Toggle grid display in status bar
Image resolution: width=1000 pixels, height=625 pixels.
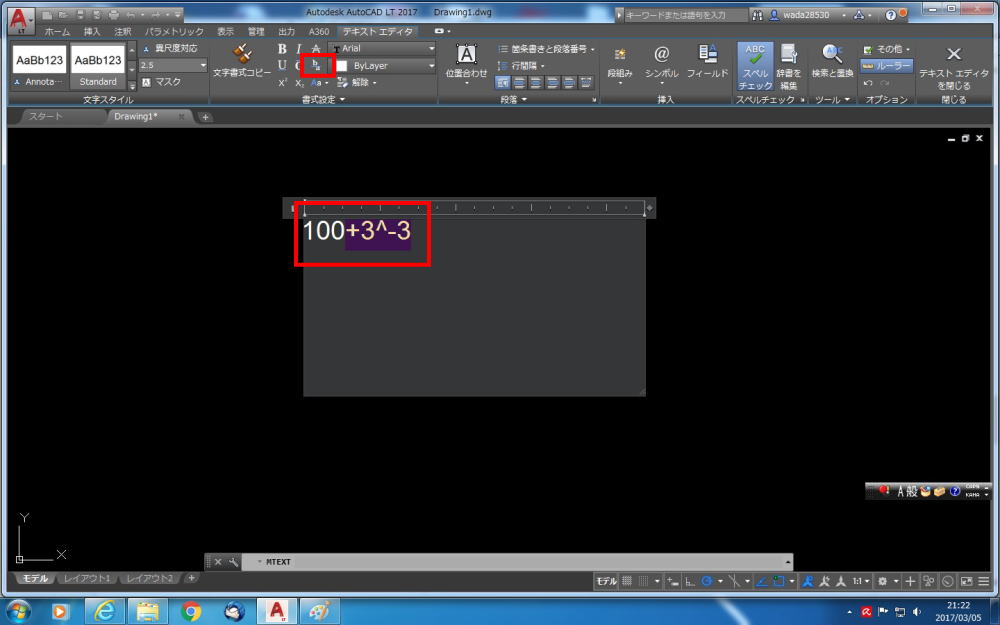click(627, 581)
